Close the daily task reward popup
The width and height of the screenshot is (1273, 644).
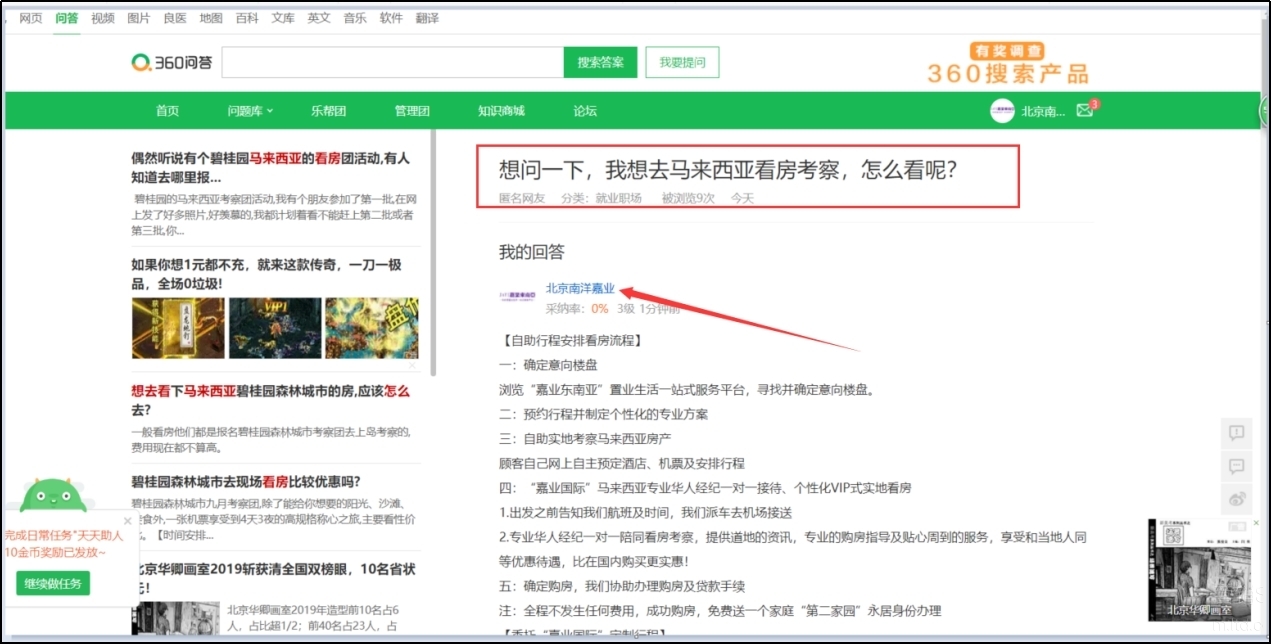[127, 521]
